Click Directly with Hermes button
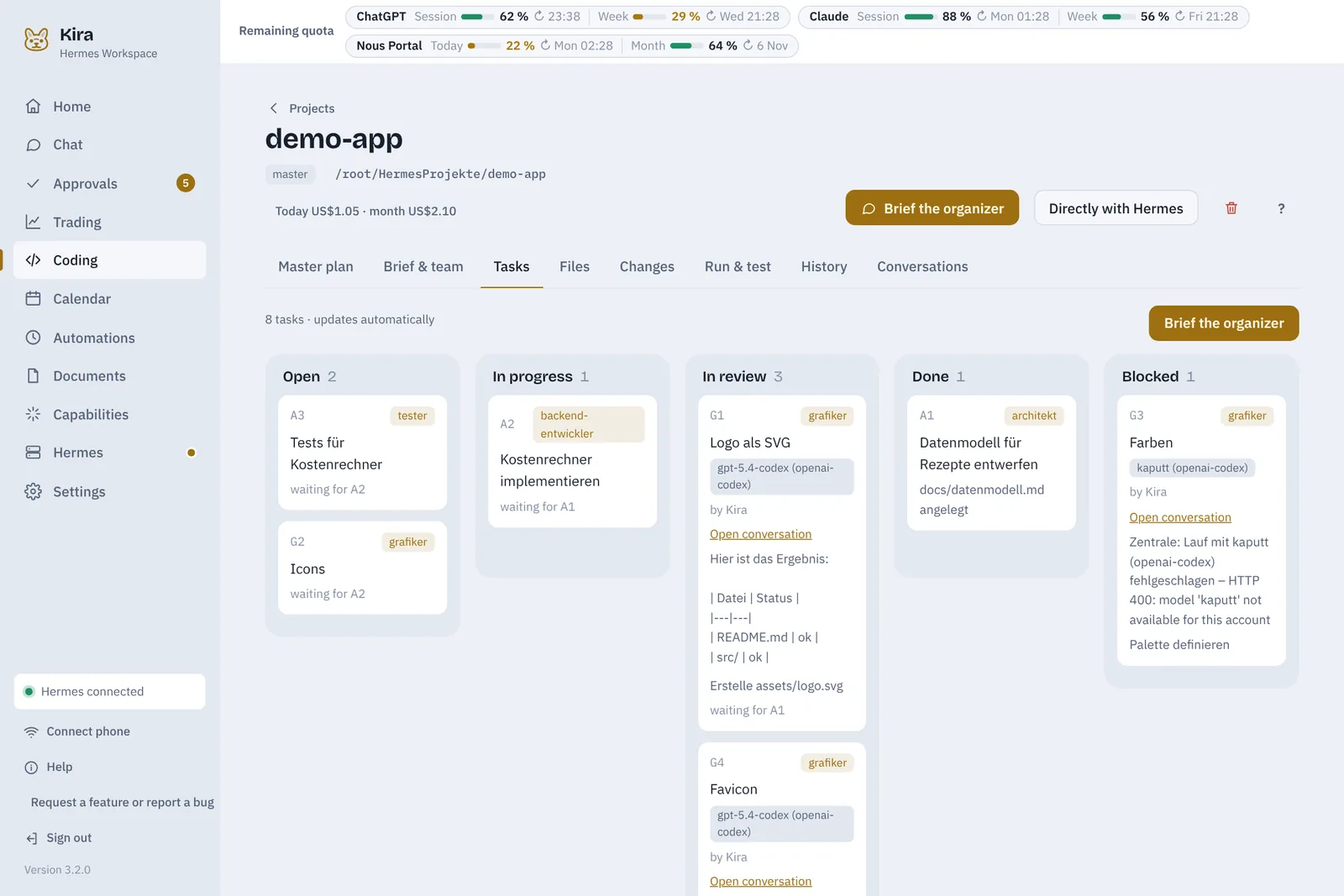This screenshot has height=896, width=1344. tap(1116, 208)
